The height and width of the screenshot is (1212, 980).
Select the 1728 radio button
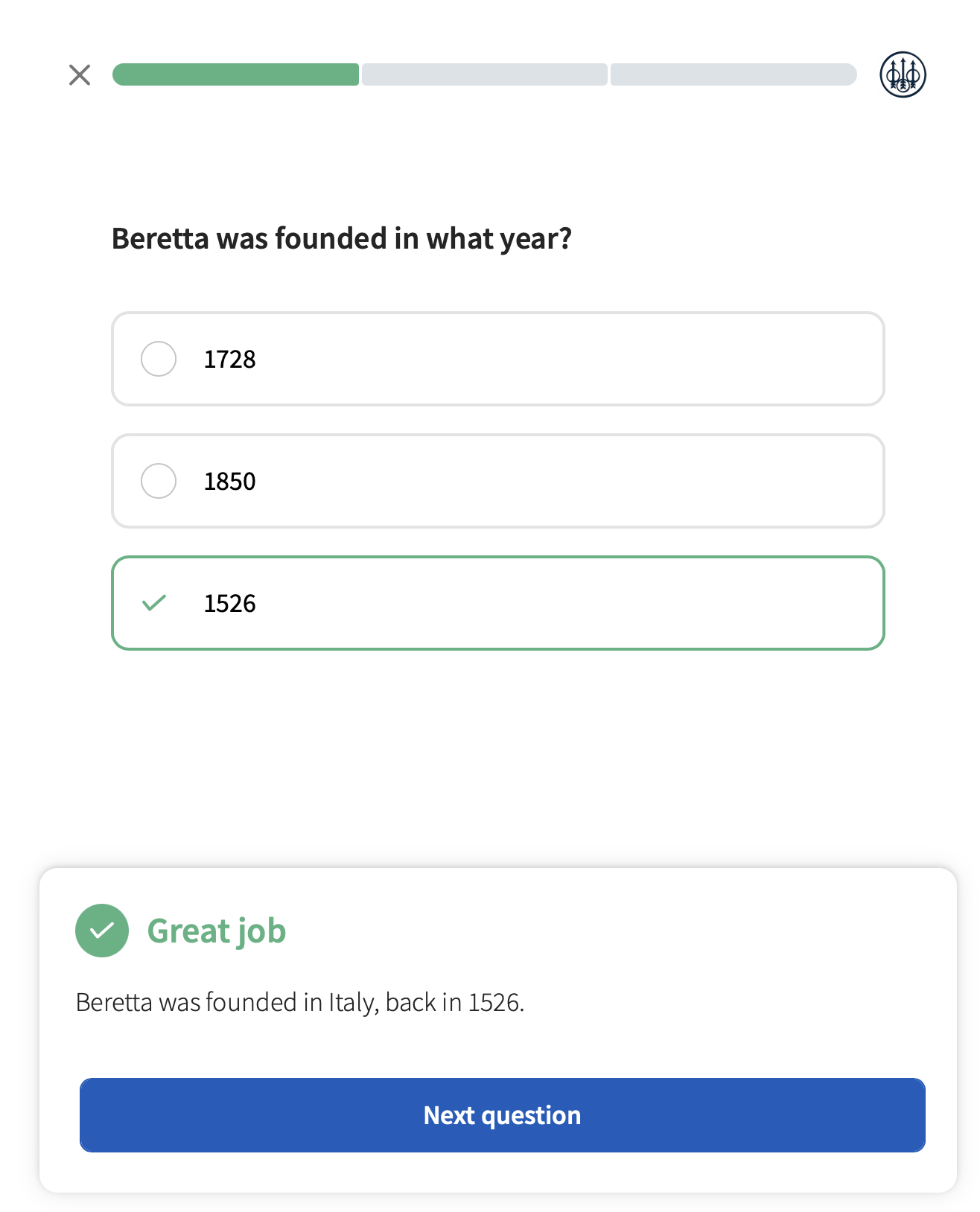point(159,359)
